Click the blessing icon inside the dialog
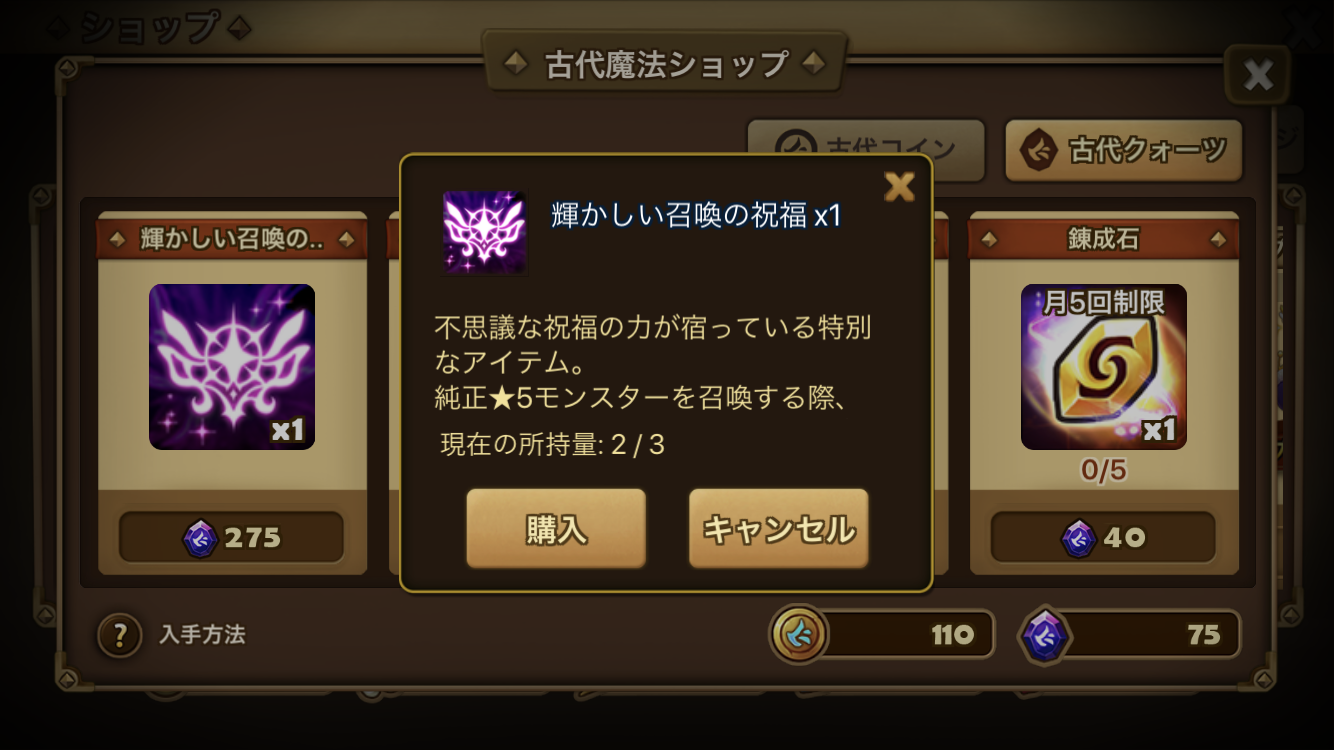Image resolution: width=1334 pixels, height=750 pixels. coord(484,232)
